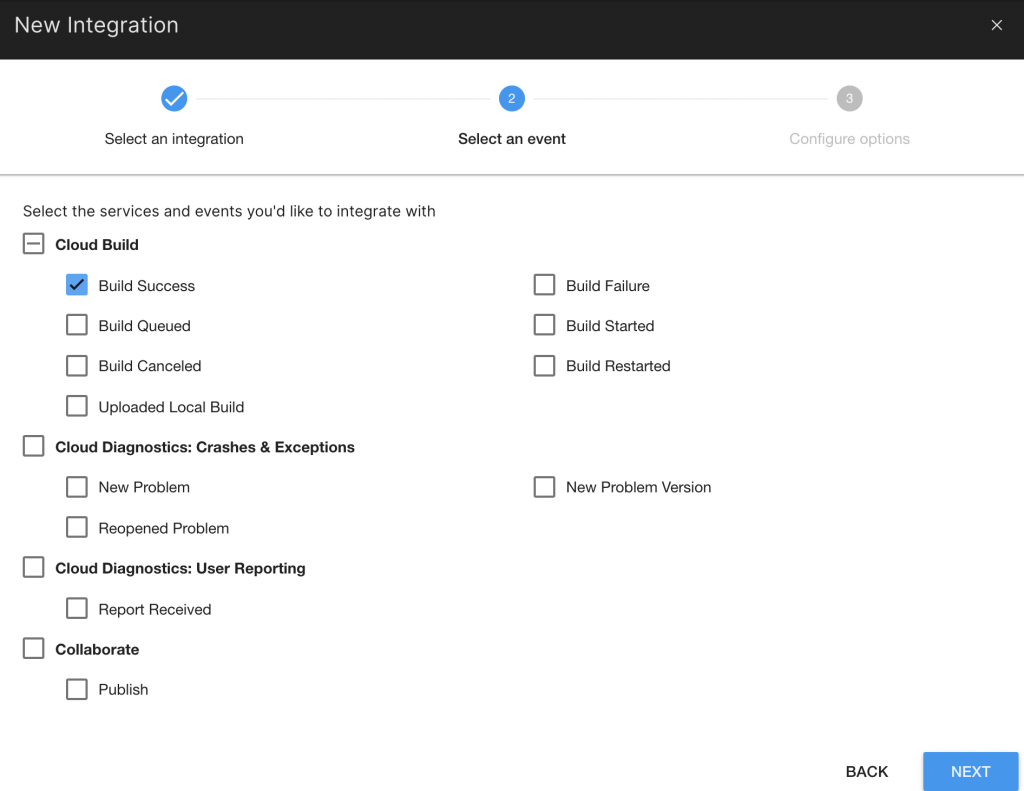The width and height of the screenshot is (1024, 791).
Task: Select Uploaded Local Build checkbox
Action: point(77,406)
